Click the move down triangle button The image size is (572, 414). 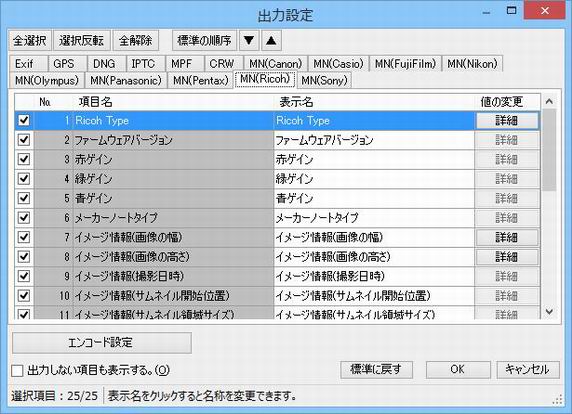click(x=249, y=40)
